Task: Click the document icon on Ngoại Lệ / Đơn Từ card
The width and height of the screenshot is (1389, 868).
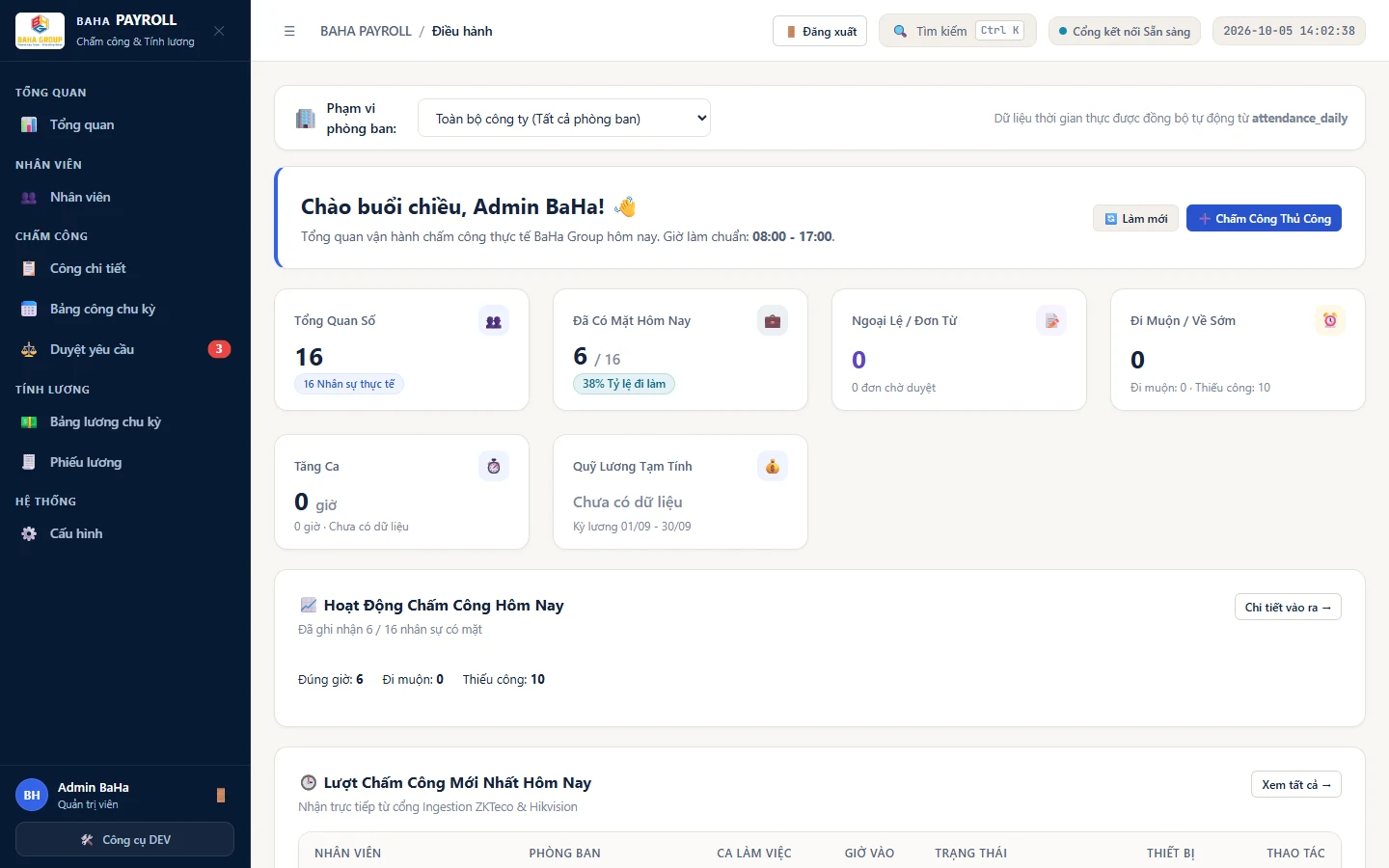Action: click(1051, 321)
